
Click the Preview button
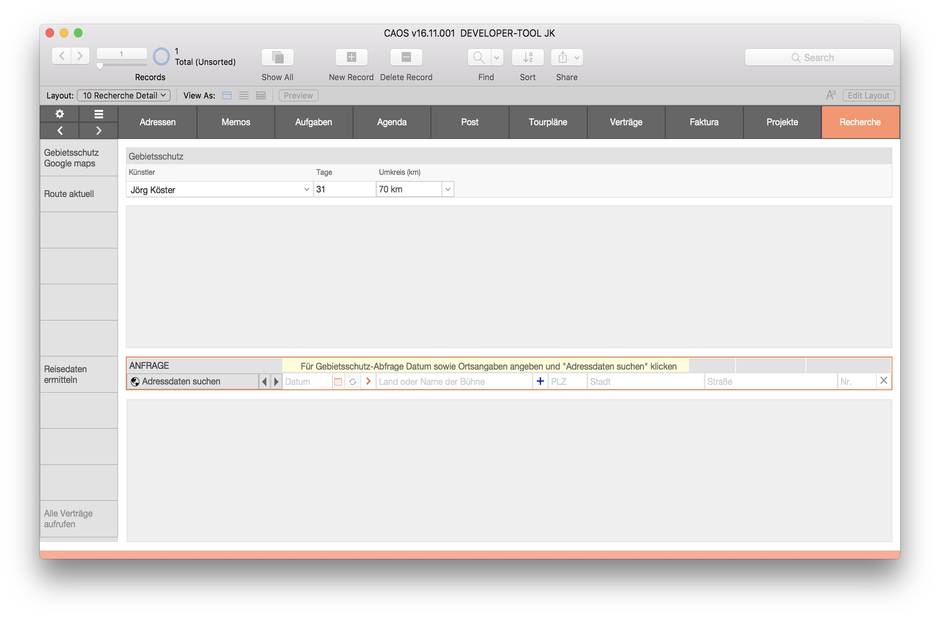(299, 95)
